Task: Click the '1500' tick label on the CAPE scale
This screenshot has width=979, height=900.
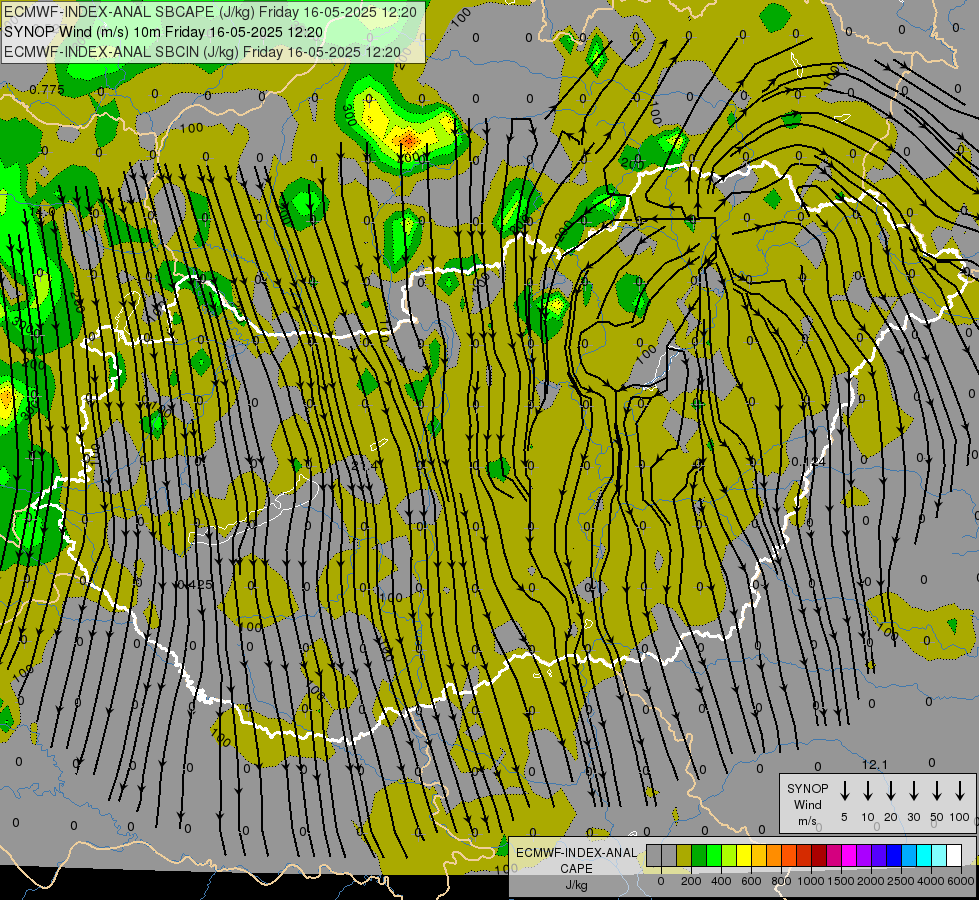Action: click(841, 881)
